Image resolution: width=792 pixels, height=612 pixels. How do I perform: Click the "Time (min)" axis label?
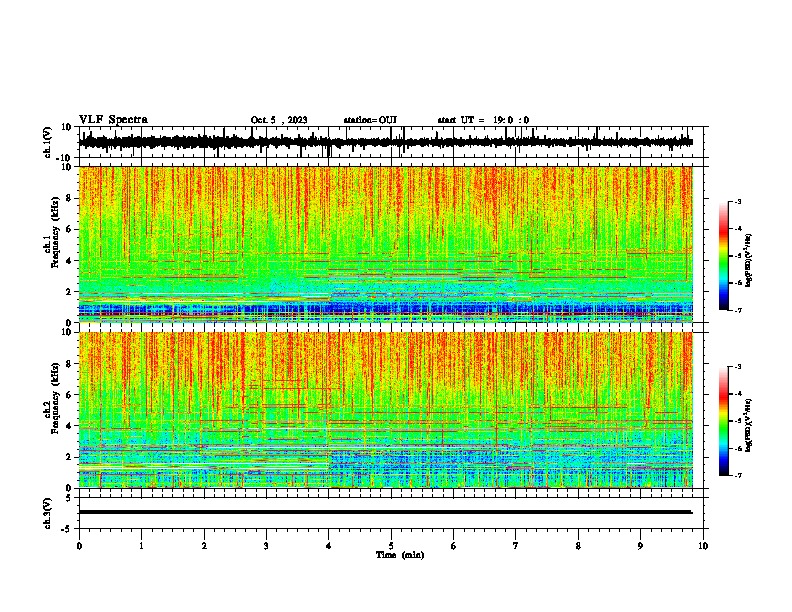click(x=400, y=555)
